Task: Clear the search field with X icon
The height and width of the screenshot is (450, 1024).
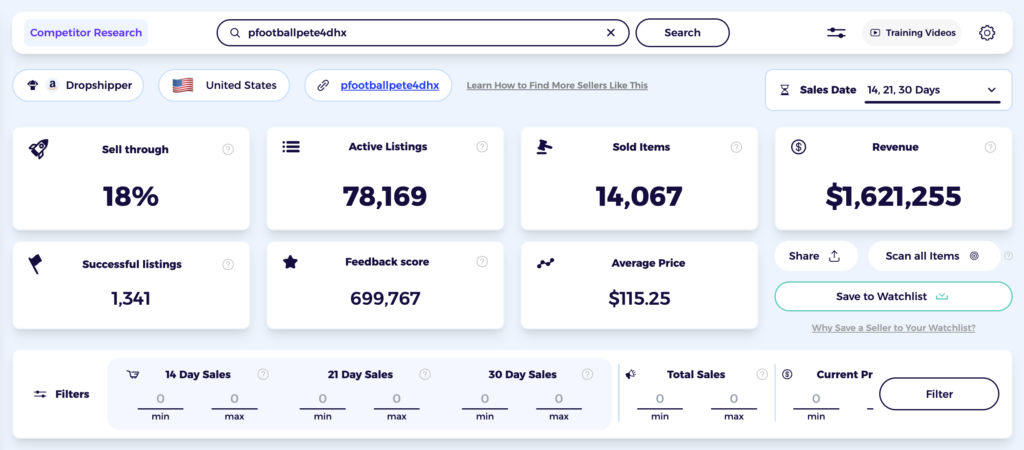Action: [611, 33]
